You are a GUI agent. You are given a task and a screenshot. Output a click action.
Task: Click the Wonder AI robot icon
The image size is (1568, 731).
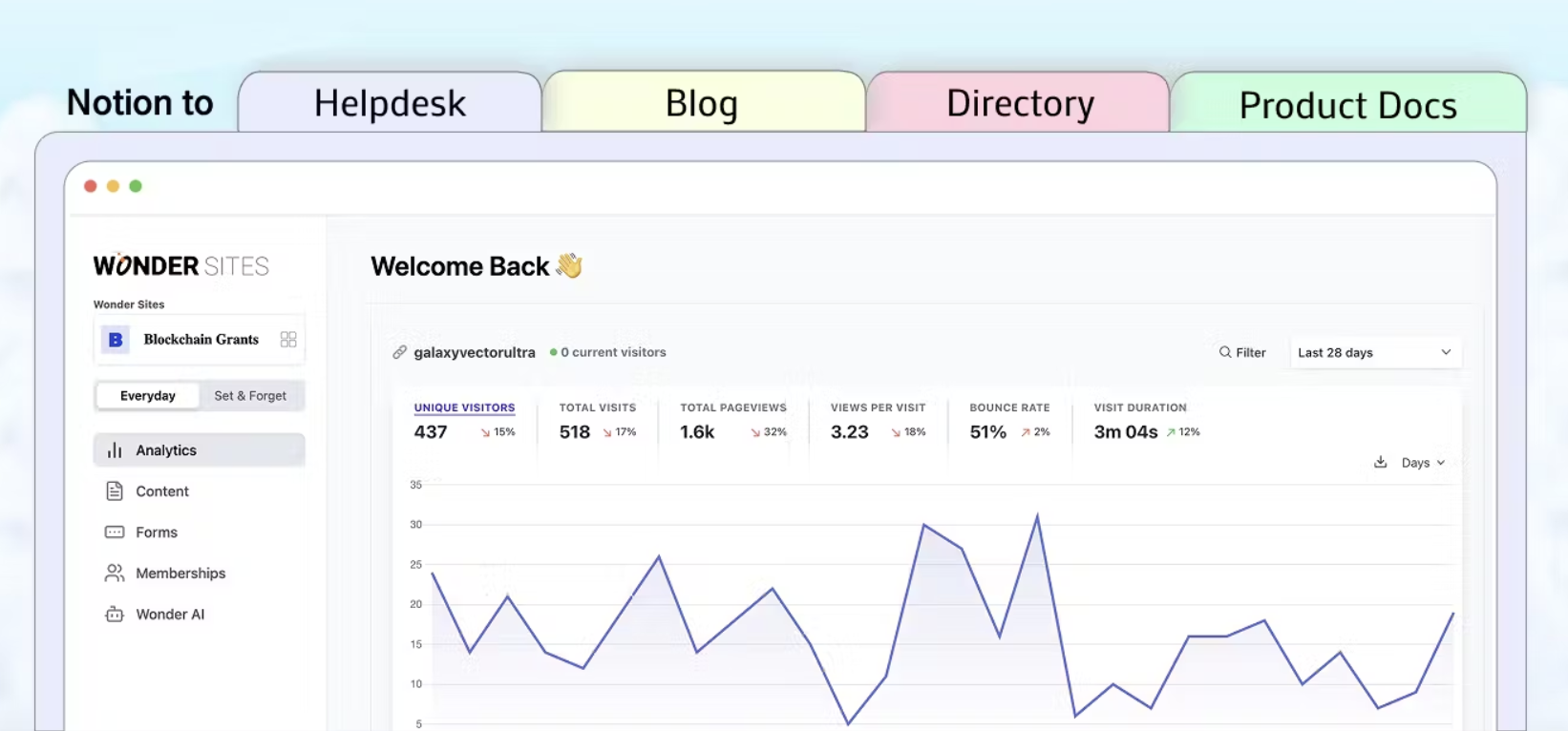(x=115, y=615)
